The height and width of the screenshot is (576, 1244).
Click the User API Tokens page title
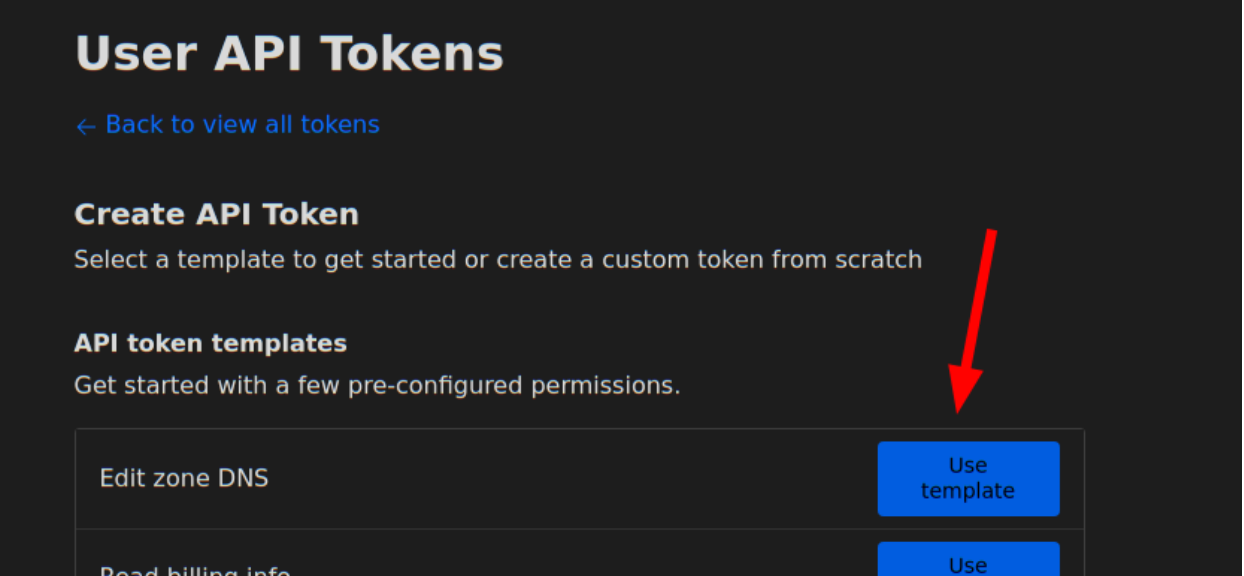(x=289, y=54)
